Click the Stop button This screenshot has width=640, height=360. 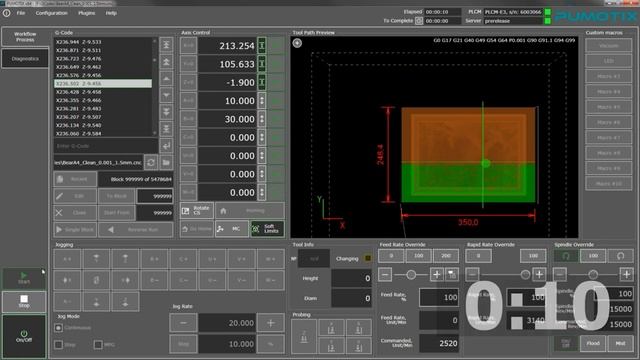click(24, 302)
